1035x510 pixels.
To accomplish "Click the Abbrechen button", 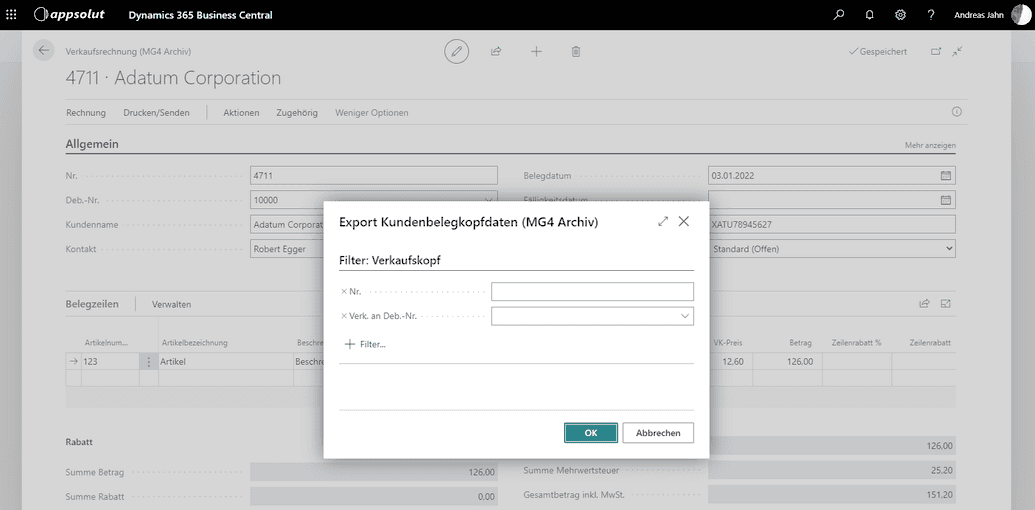I will click(x=658, y=433).
